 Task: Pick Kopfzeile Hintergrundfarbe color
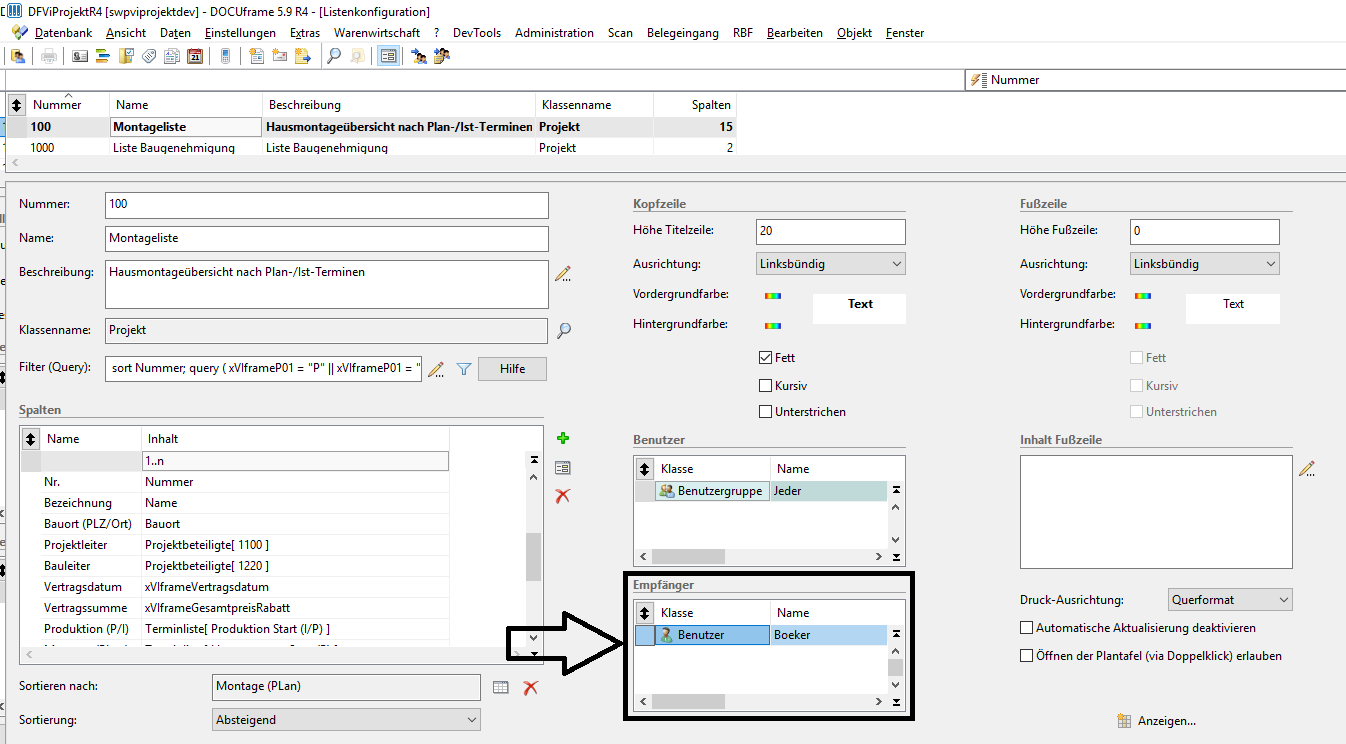772,325
